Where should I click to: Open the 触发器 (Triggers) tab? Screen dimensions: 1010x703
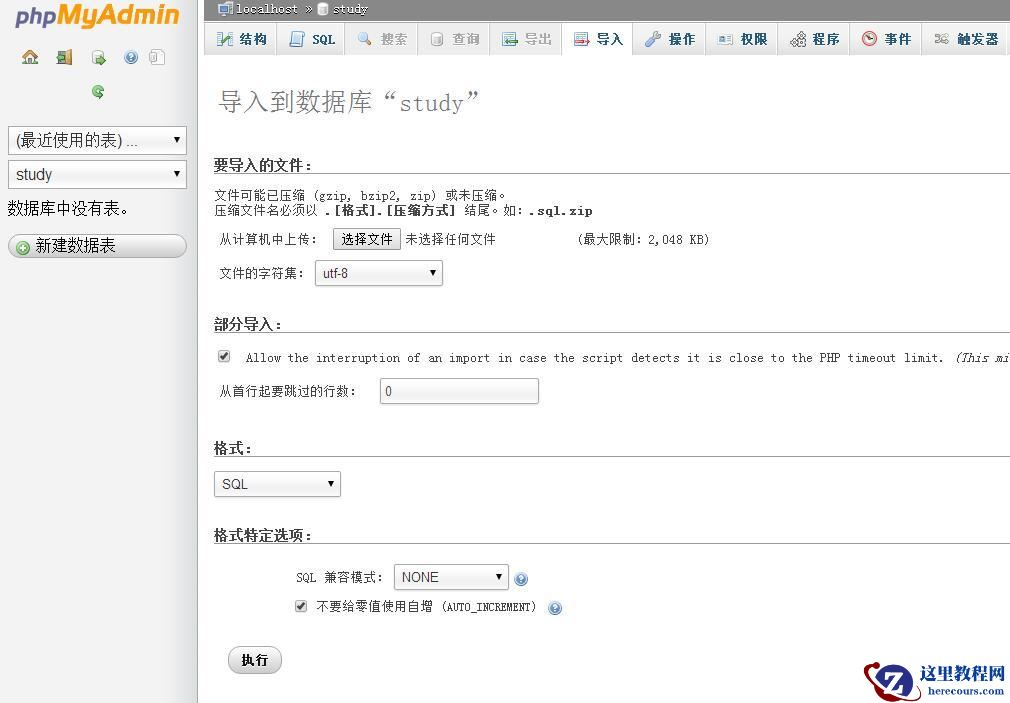pos(966,39)
